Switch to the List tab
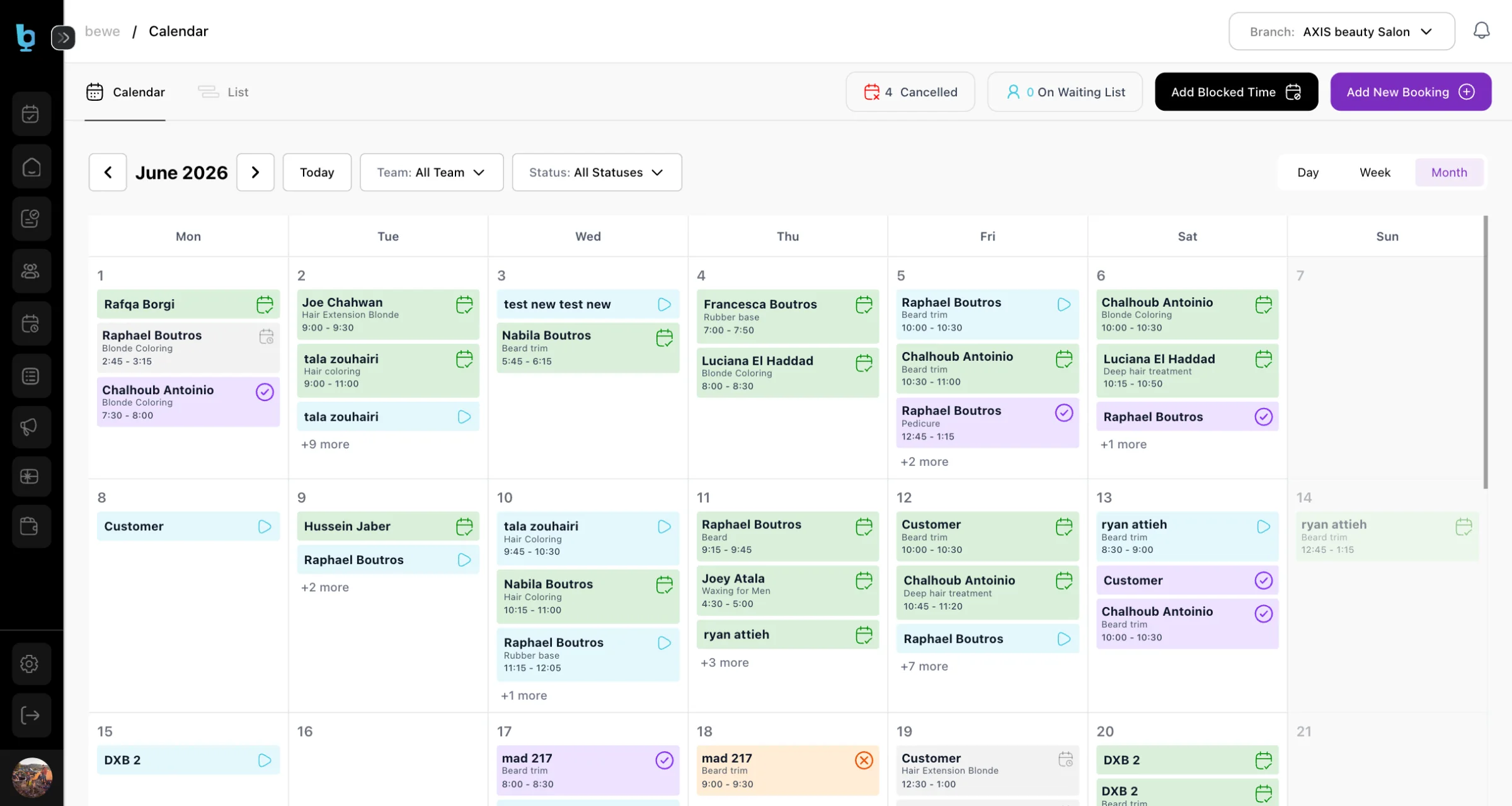Screen dimensions: 1512x806 point(223,92)
